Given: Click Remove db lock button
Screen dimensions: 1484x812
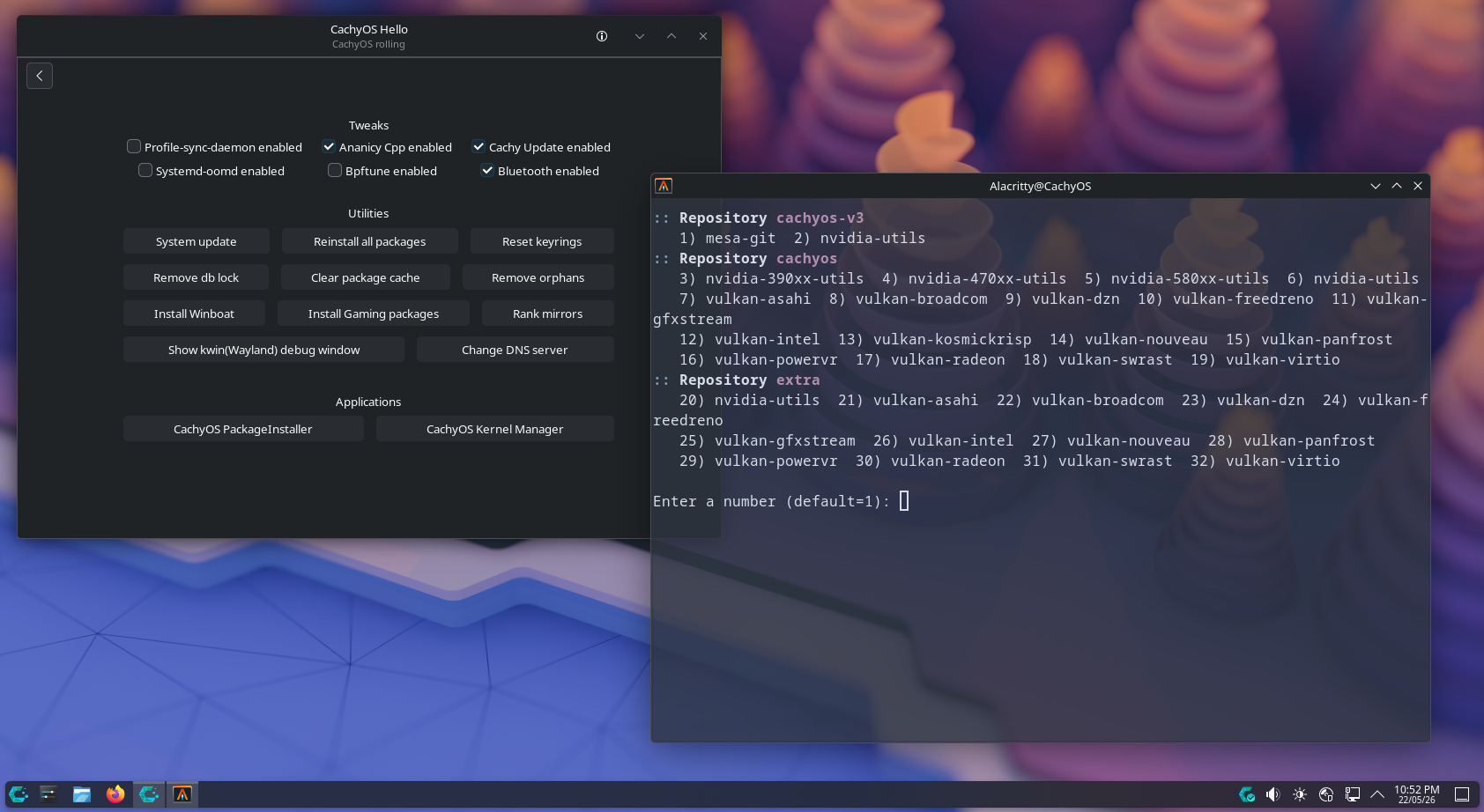Looking at the screenshot, I should 196,277.
